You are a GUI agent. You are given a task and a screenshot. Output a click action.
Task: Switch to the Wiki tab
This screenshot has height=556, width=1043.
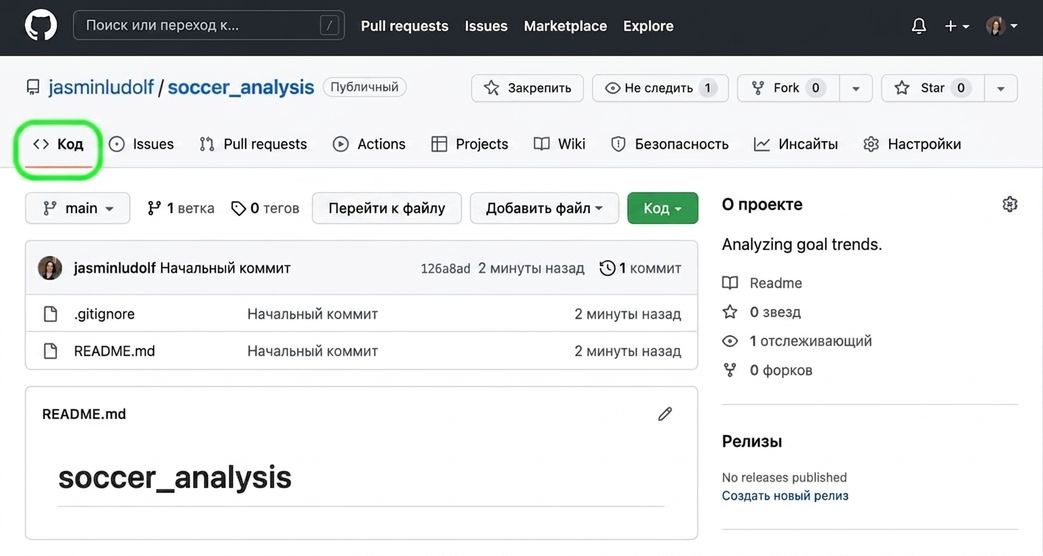coord(559,144)
